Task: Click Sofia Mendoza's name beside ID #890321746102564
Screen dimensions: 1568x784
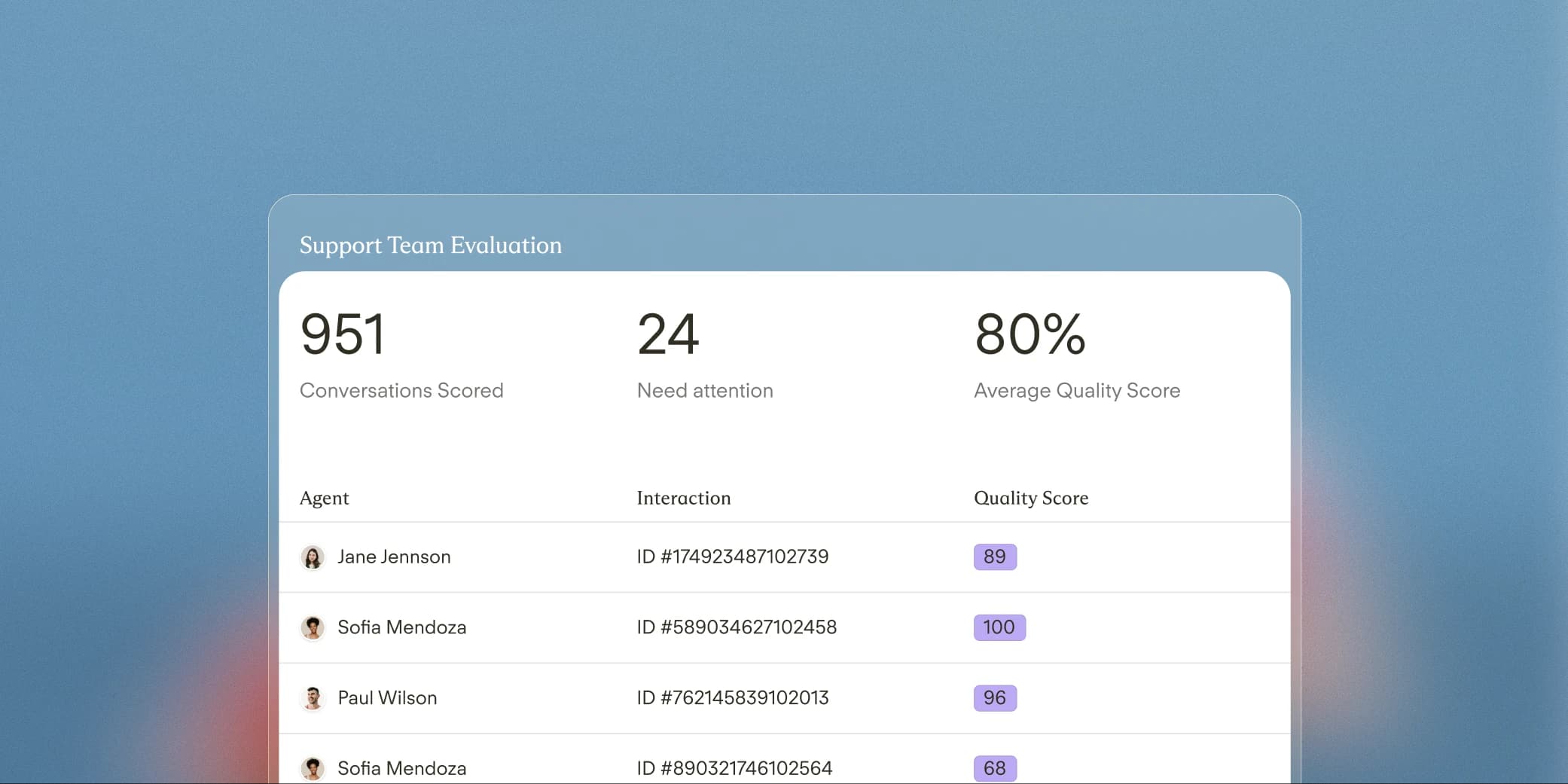Action: [x=402, y=768]
